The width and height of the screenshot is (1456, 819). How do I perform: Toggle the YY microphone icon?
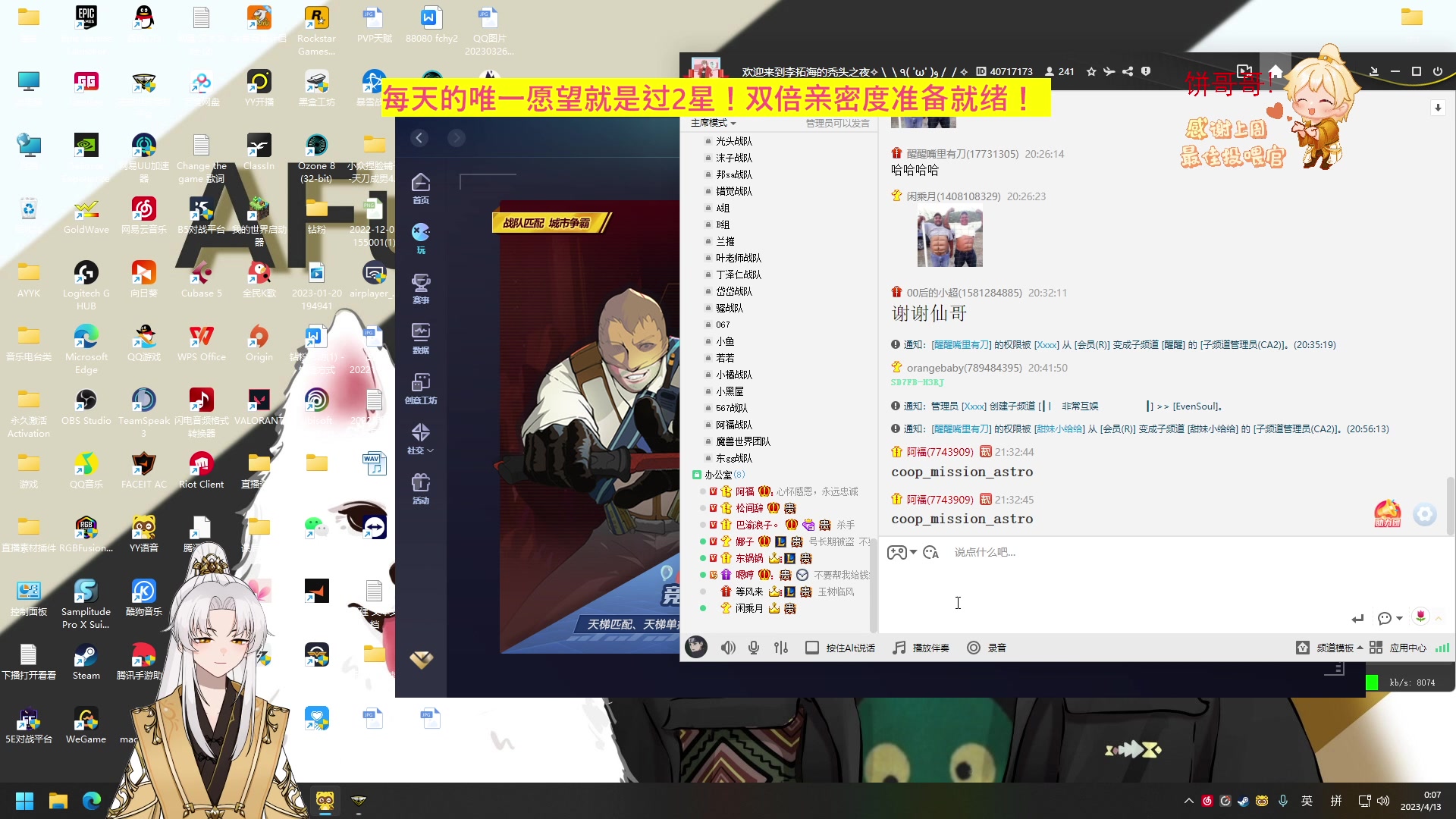(x=754, y=648)
